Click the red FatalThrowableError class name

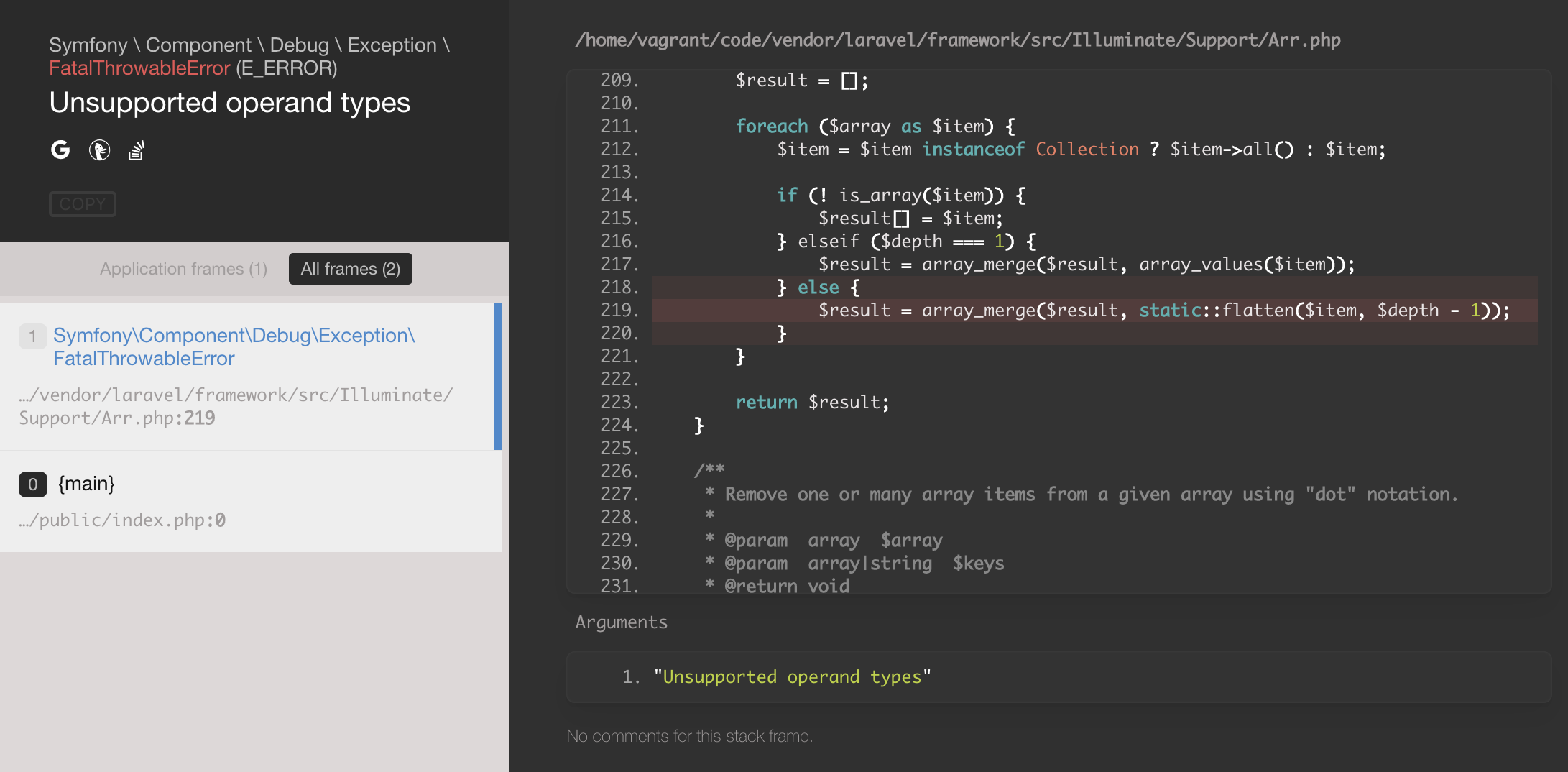[139, 68]
